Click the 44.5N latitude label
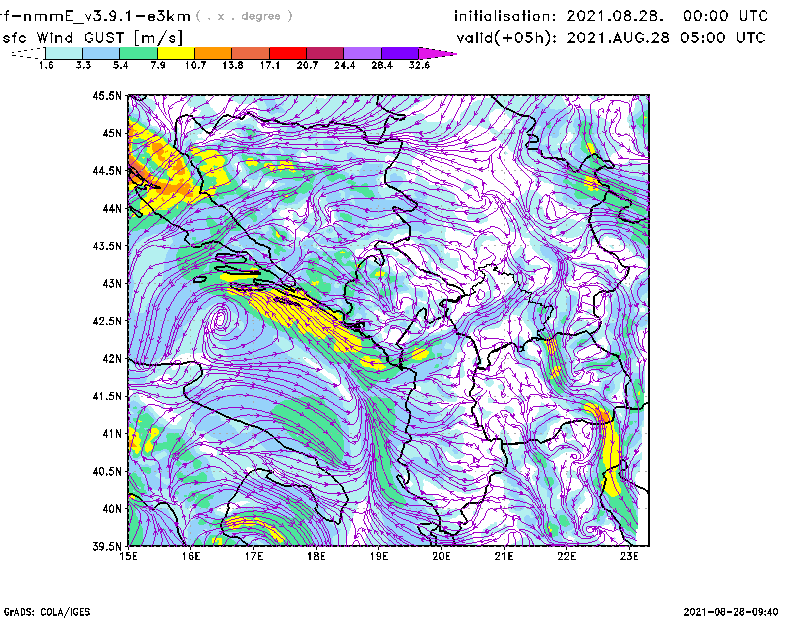 click(x=107, y=170)
